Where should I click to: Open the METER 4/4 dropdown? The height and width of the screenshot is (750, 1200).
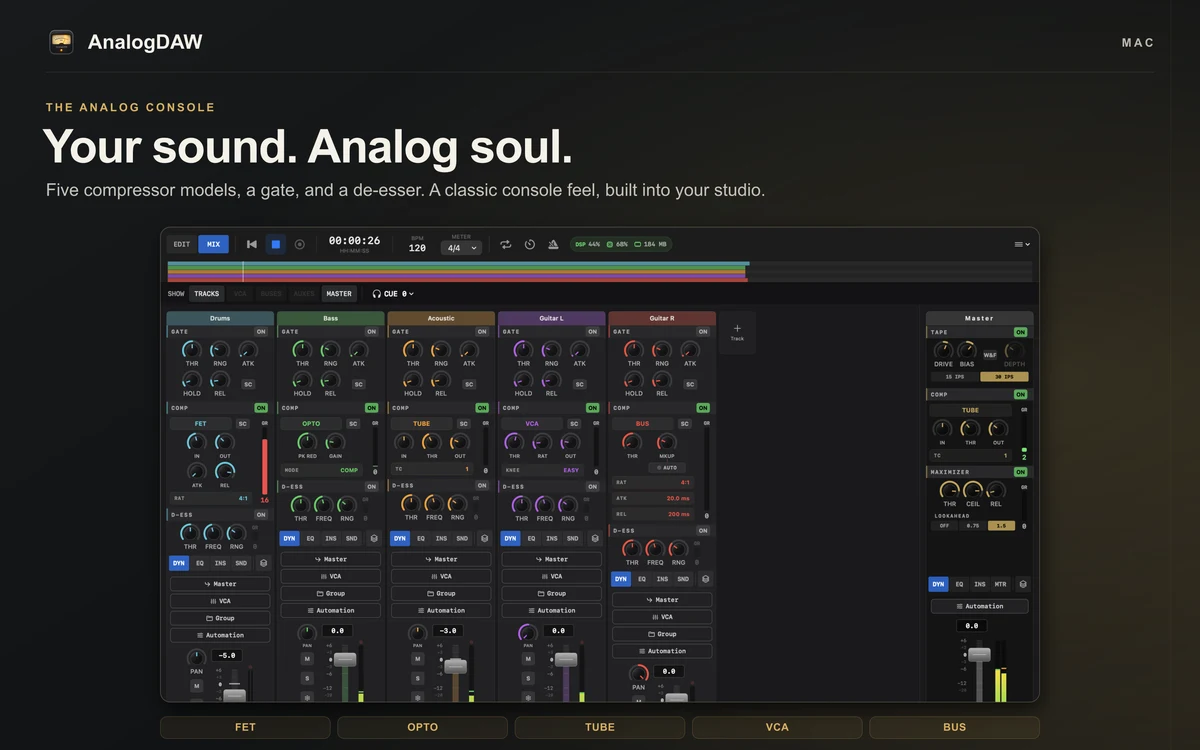pyautogui.click(x=461, y=248)
